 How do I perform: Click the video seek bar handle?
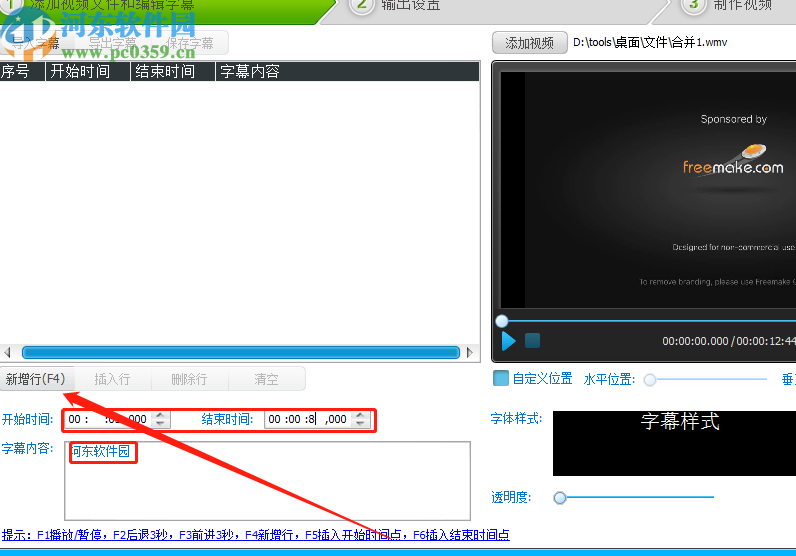(502, 321)
